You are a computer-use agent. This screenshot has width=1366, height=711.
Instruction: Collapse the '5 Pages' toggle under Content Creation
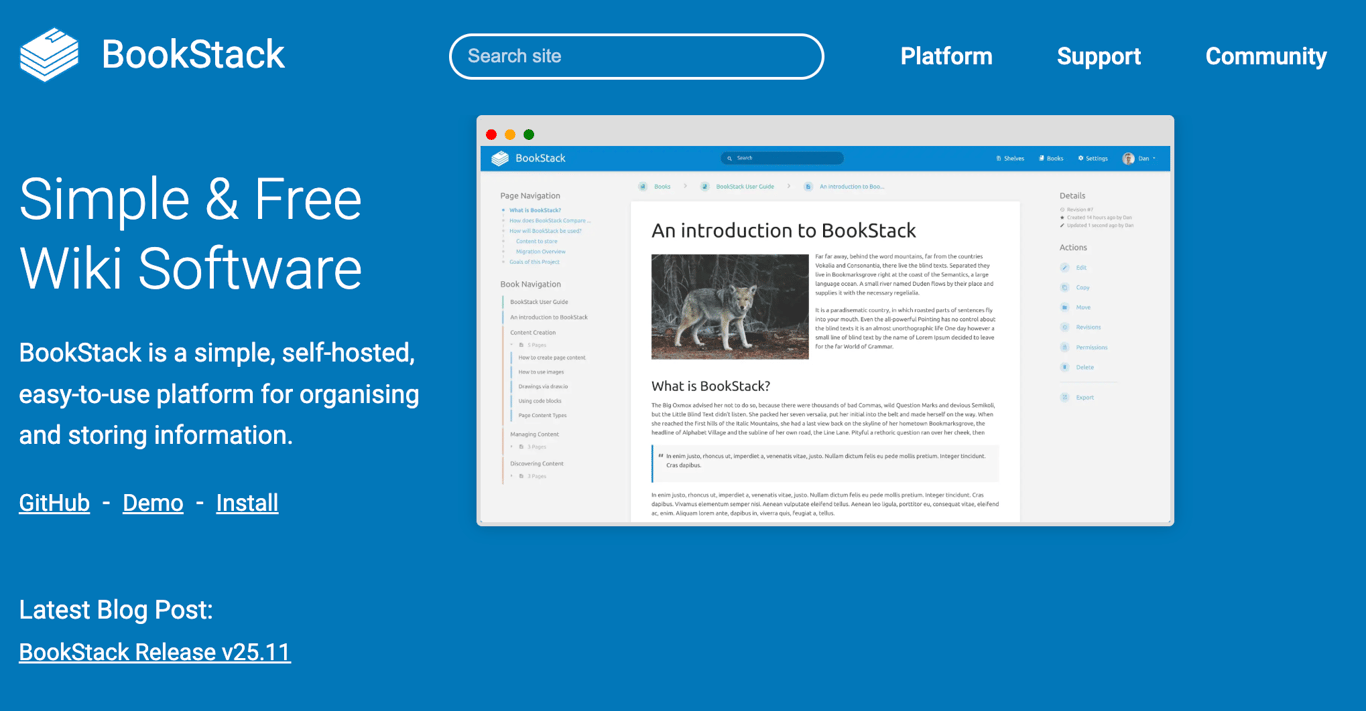point(529,345)
